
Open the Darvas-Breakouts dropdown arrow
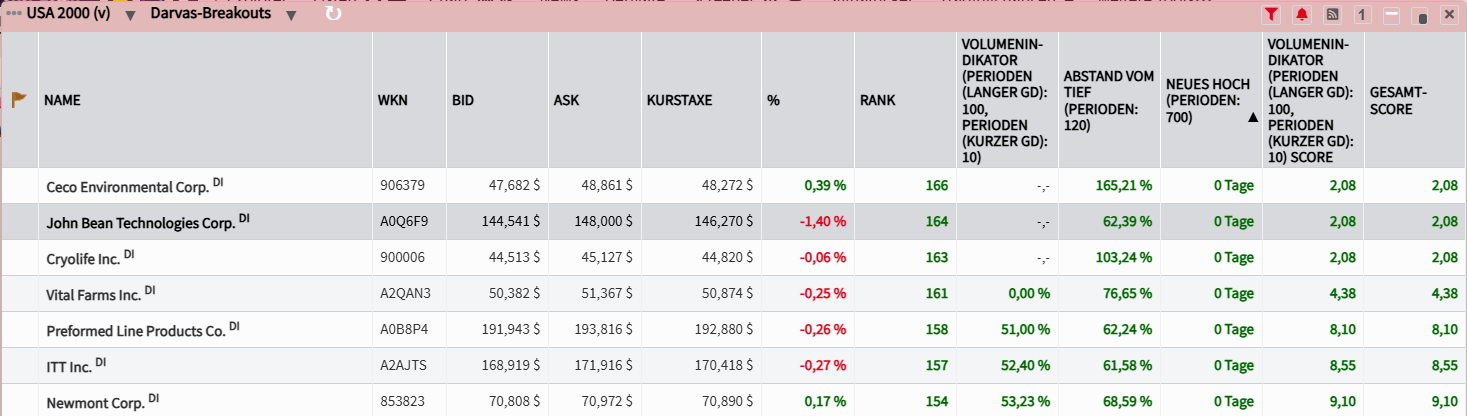tap(291, 16)
